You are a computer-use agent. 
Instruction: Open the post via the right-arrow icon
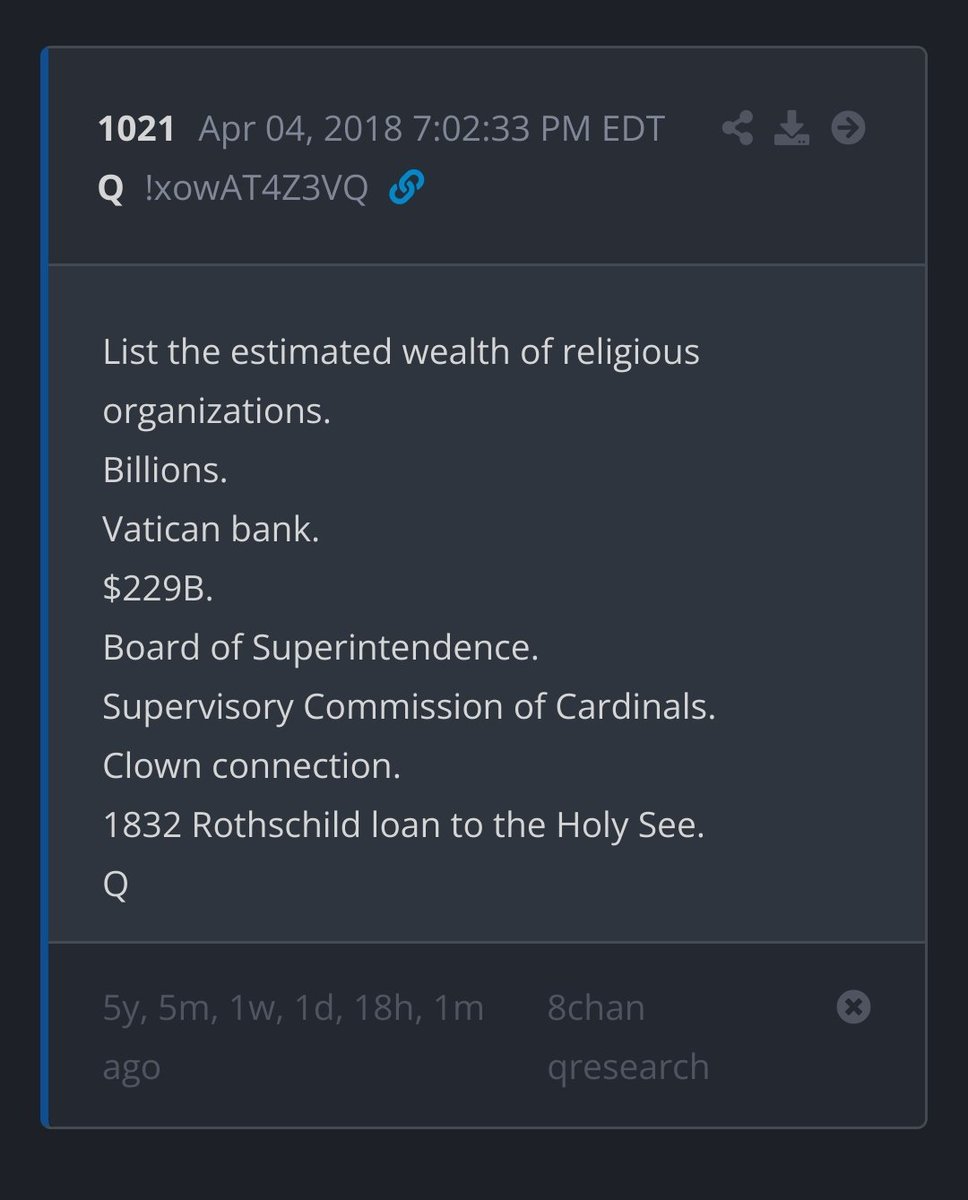[848, 128]
